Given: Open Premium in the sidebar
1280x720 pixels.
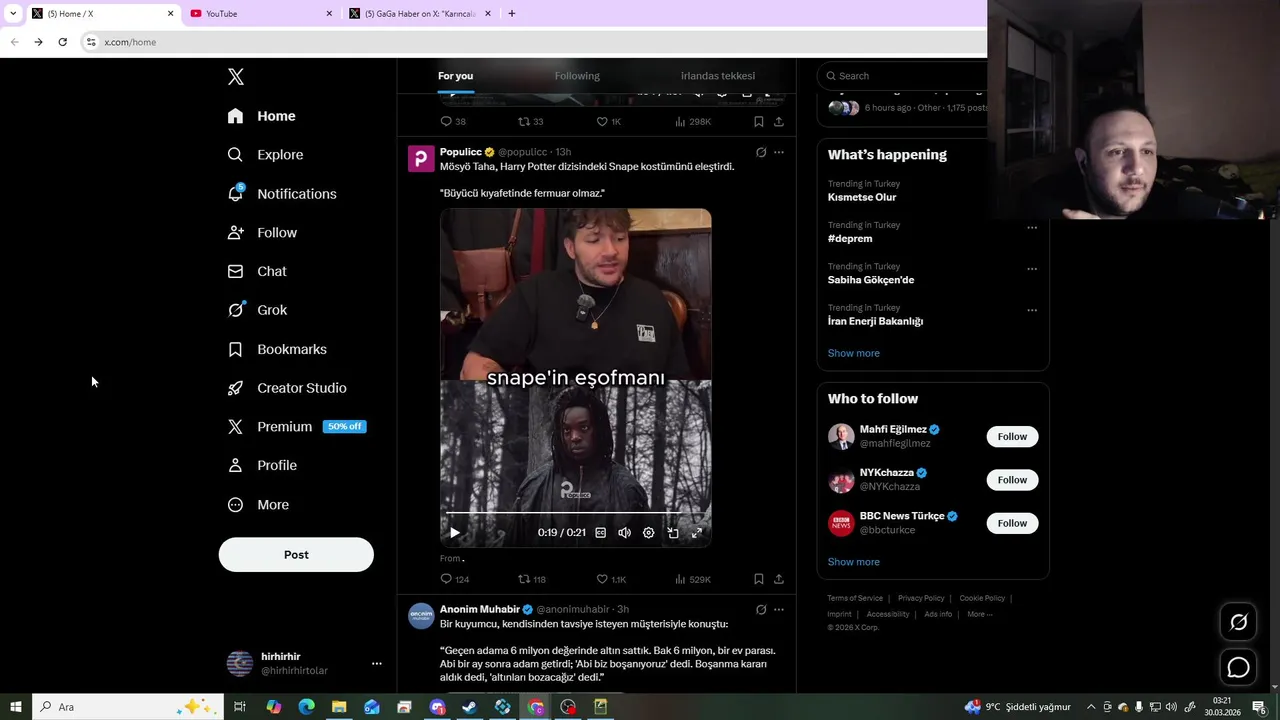Looking at the screenshot, I should [x=296, y=427].
